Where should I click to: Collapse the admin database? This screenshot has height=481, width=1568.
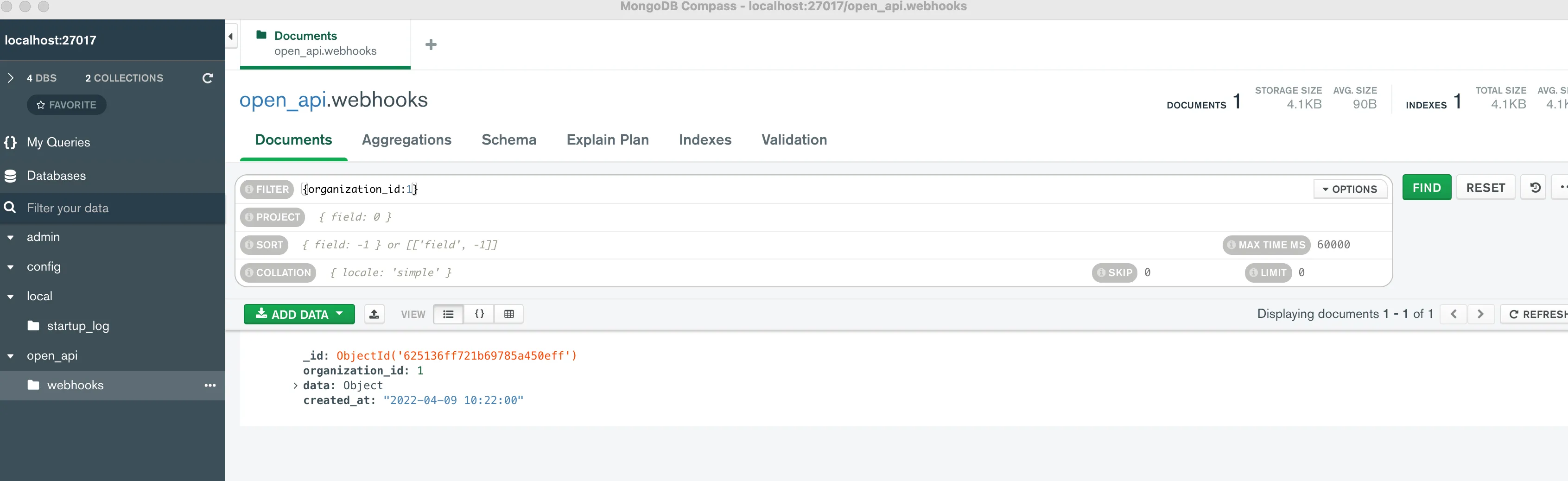tap(10, 237)
